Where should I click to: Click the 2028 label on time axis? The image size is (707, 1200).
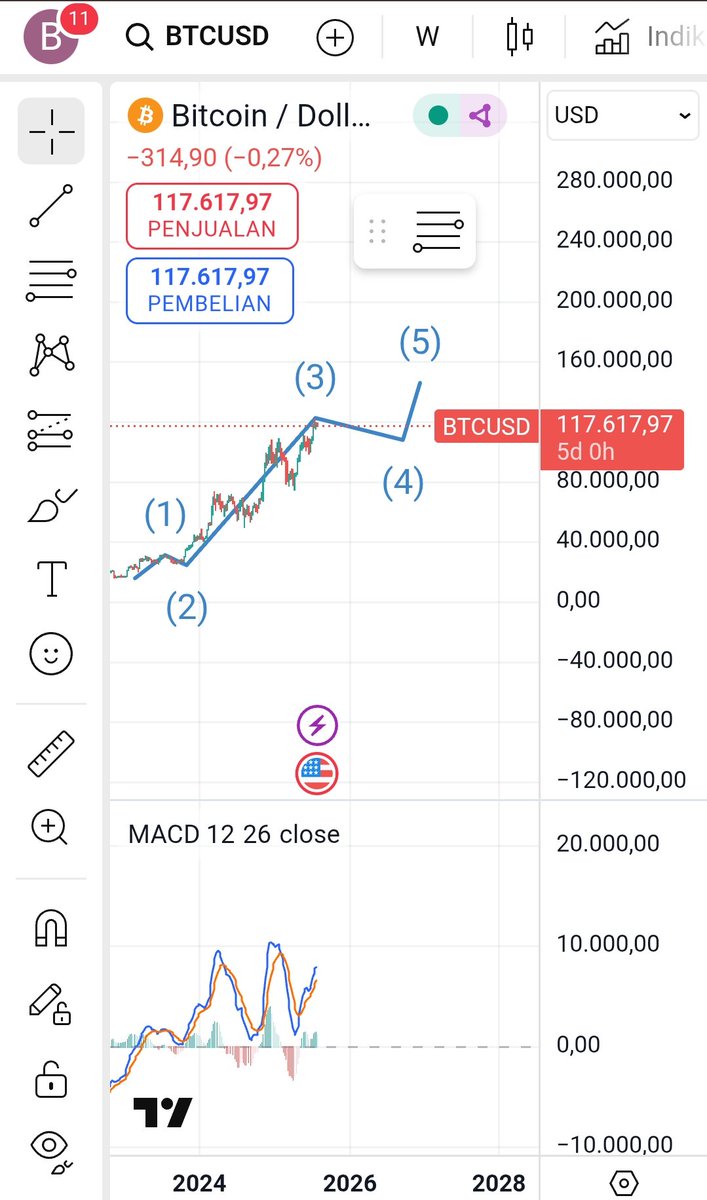(499, 1183)
